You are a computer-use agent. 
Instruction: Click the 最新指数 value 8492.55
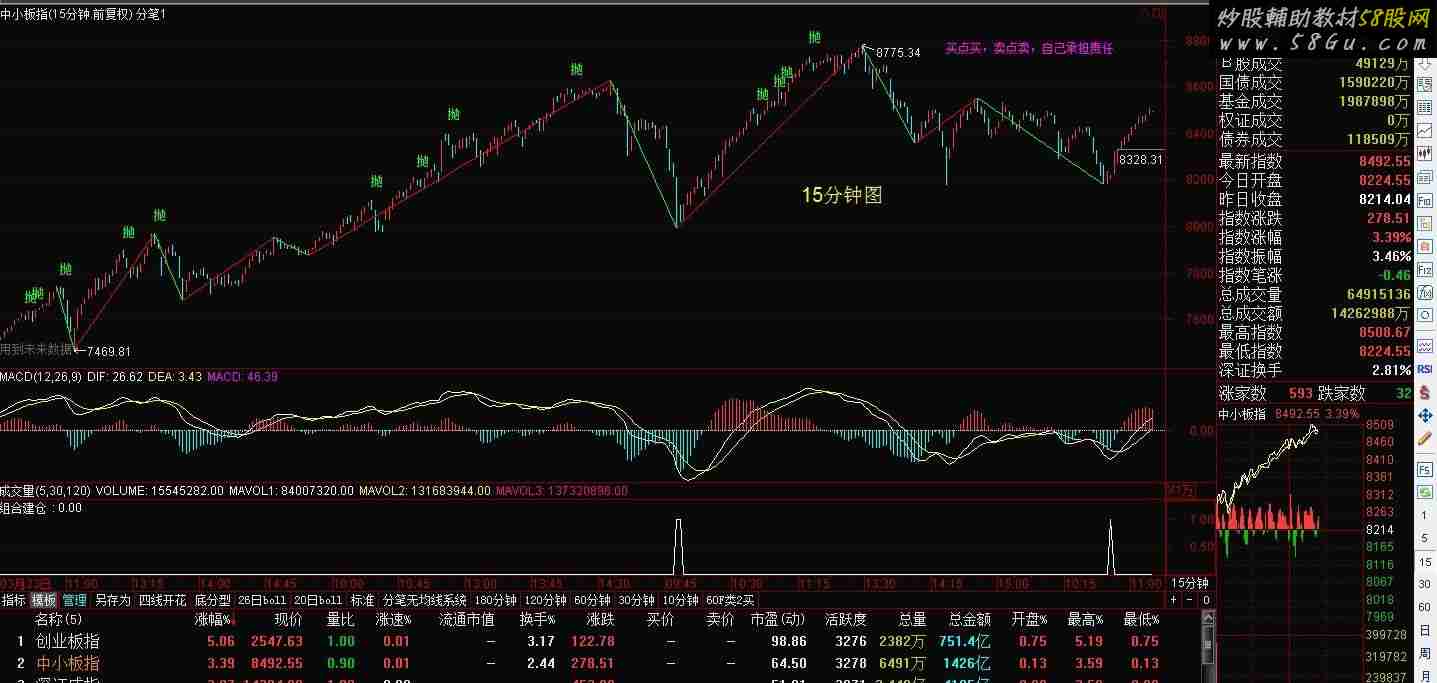pos(1384,161)
